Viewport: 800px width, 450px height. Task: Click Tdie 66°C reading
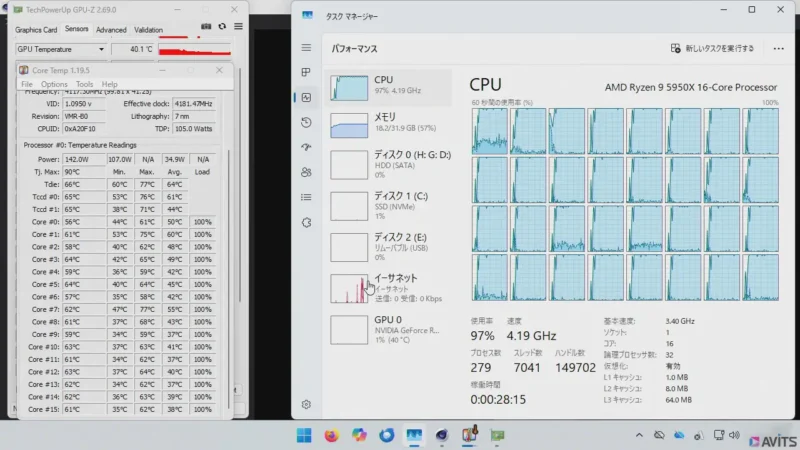(84, 184)
